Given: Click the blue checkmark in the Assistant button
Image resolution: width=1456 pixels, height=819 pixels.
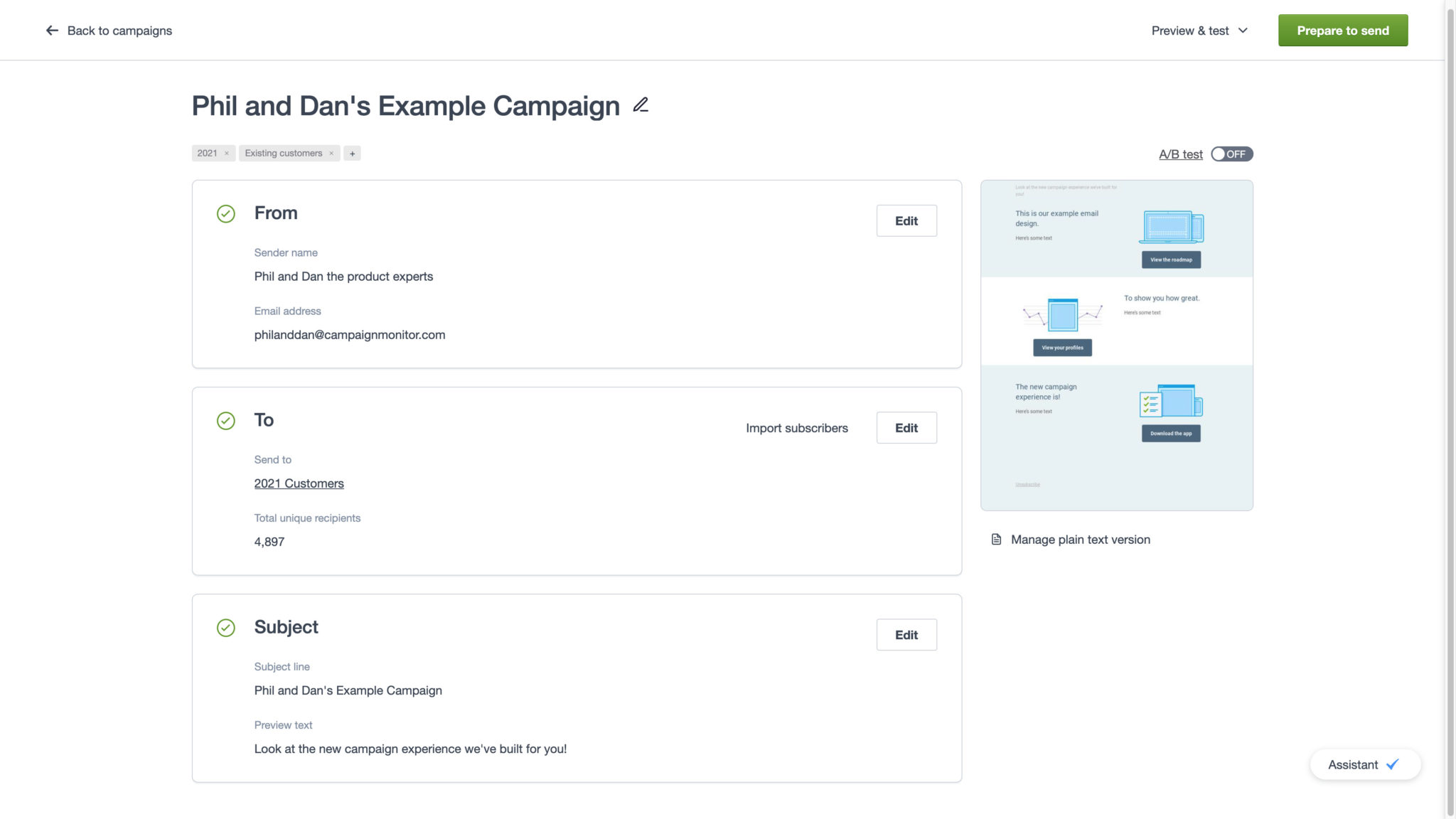Looking at the screenshot, I should tap(1392, 764).
